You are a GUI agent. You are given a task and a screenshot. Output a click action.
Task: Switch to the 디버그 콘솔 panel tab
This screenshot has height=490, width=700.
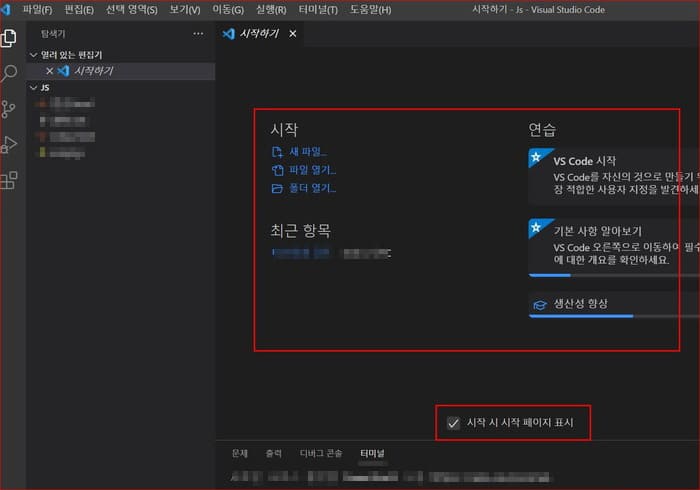(321, 453)
